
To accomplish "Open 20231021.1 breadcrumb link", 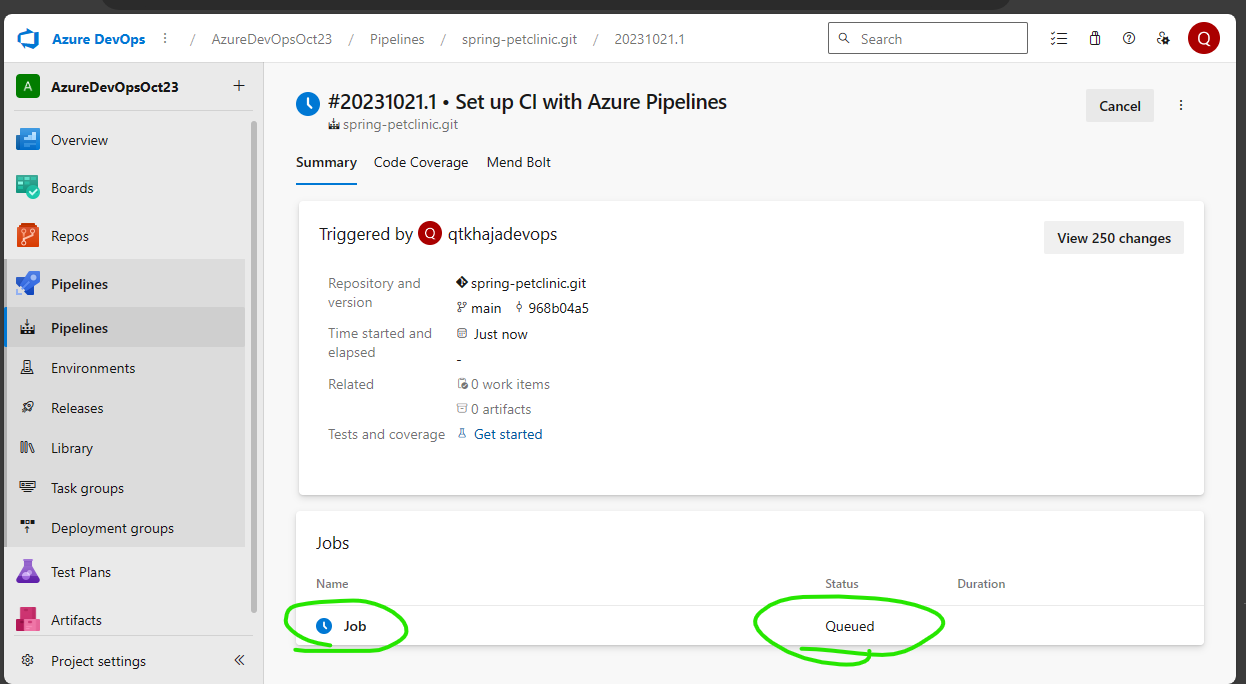I will 649,39.
